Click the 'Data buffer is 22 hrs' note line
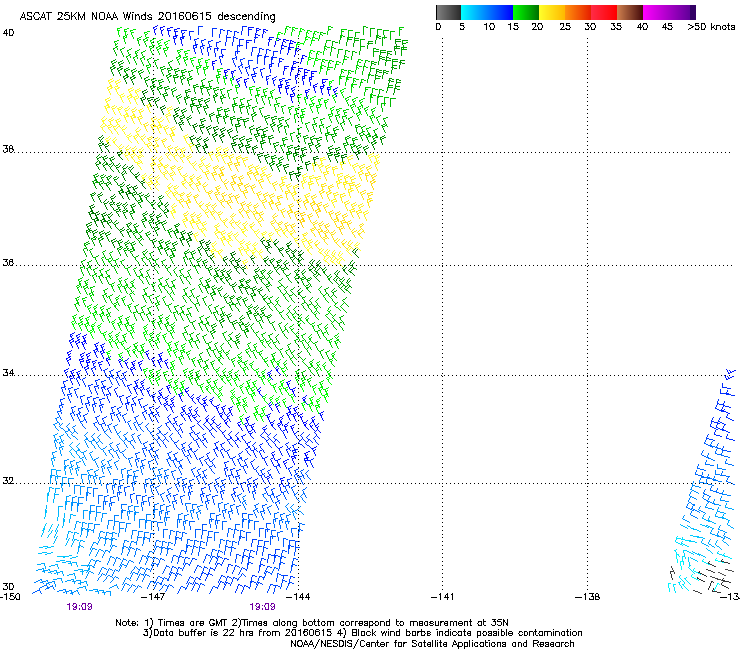Screen dimensions: 740x650 coord(362,633)
